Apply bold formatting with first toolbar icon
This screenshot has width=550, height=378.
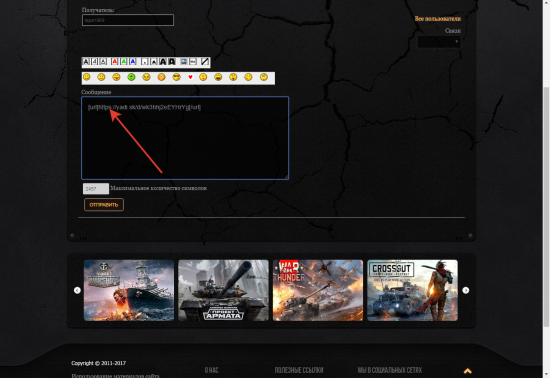(86, 62)
